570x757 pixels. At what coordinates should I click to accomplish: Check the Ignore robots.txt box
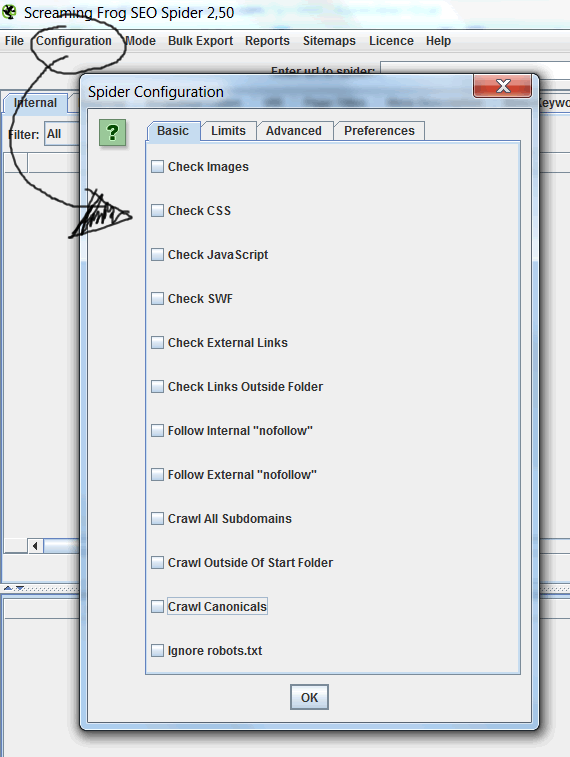pos(157,650)
